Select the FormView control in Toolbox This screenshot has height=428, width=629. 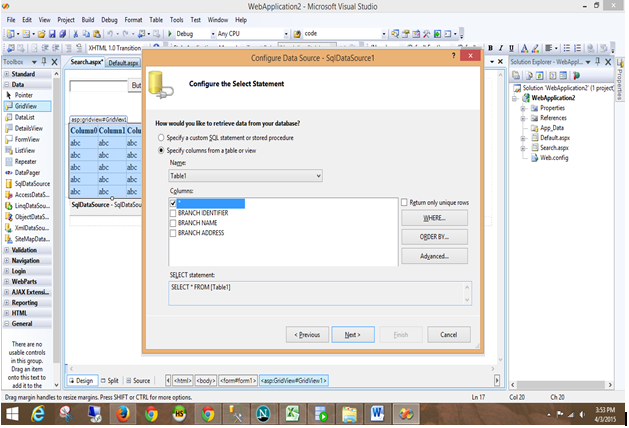coord(27,140)
